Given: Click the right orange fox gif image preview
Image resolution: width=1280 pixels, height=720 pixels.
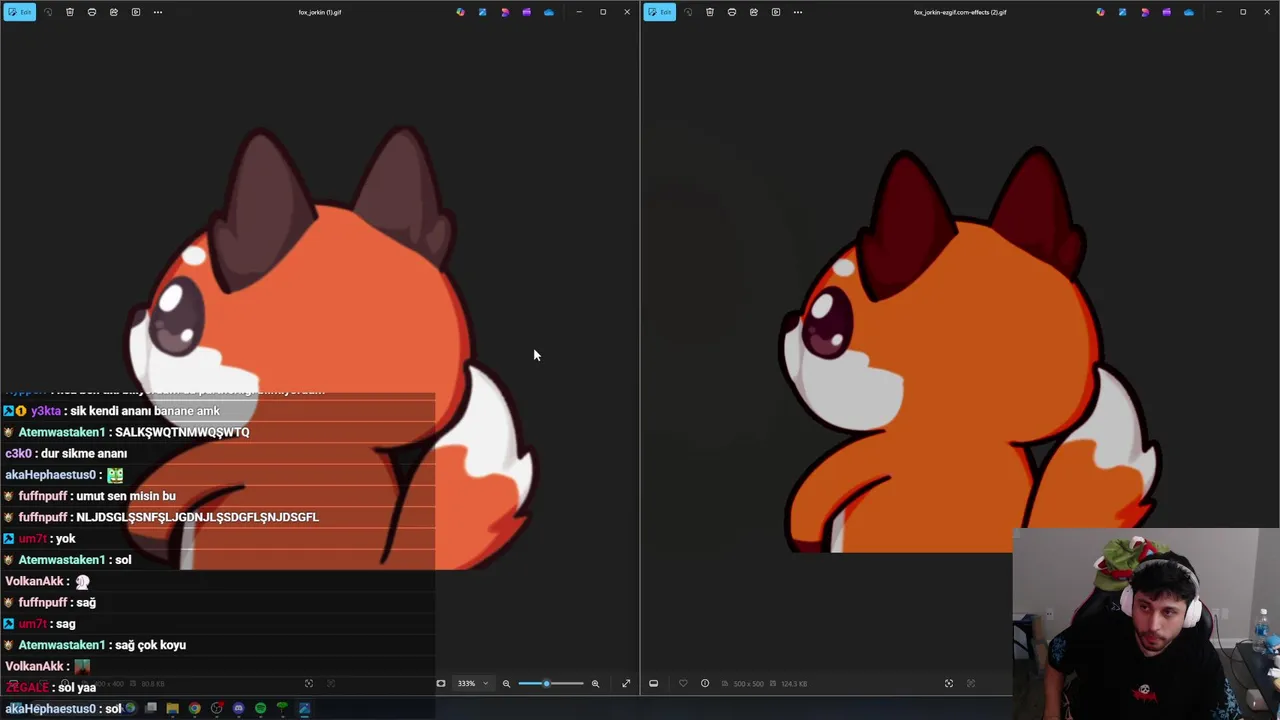Looking at the screenshot, I should 970,350.
